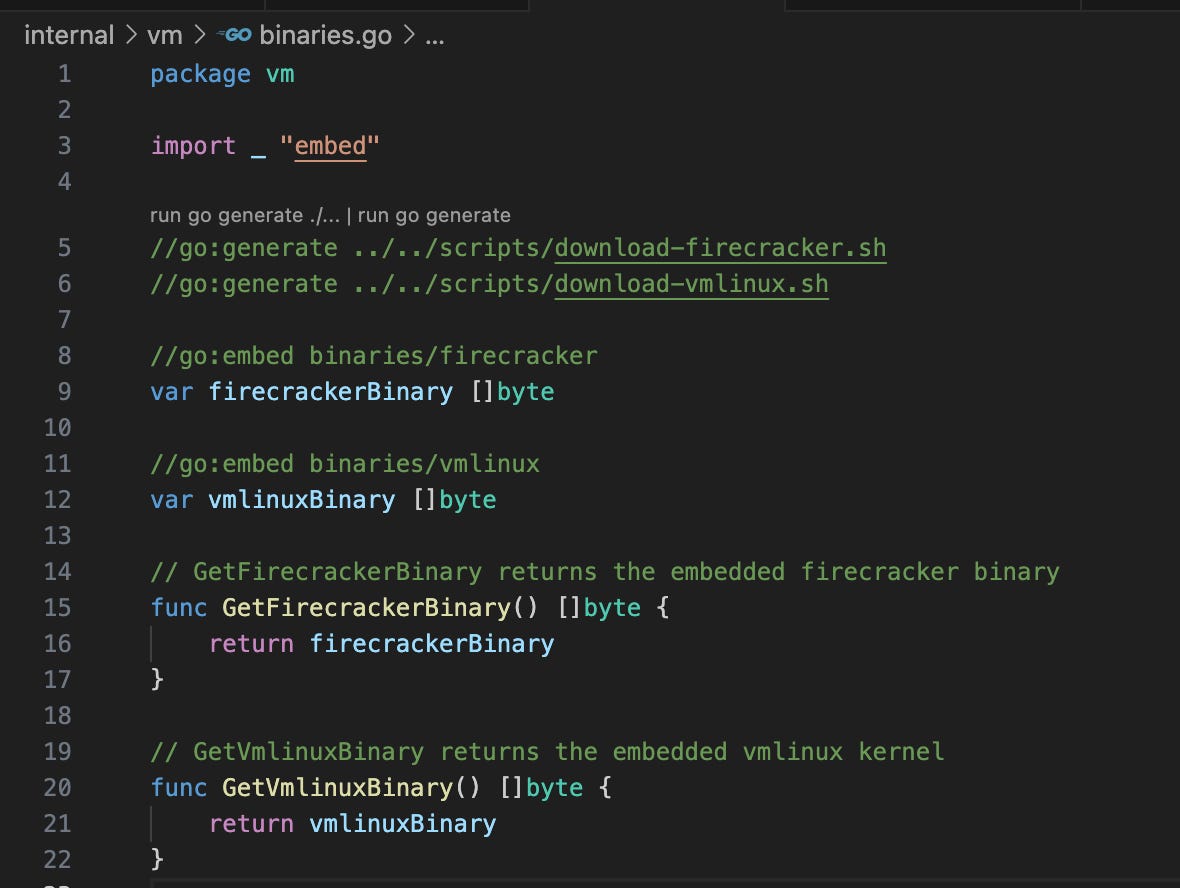The height and width of the screenshot is (888, 1180).
Task: Click the Go file icon in breadcrumb
Action: click(x=234, y=35)
